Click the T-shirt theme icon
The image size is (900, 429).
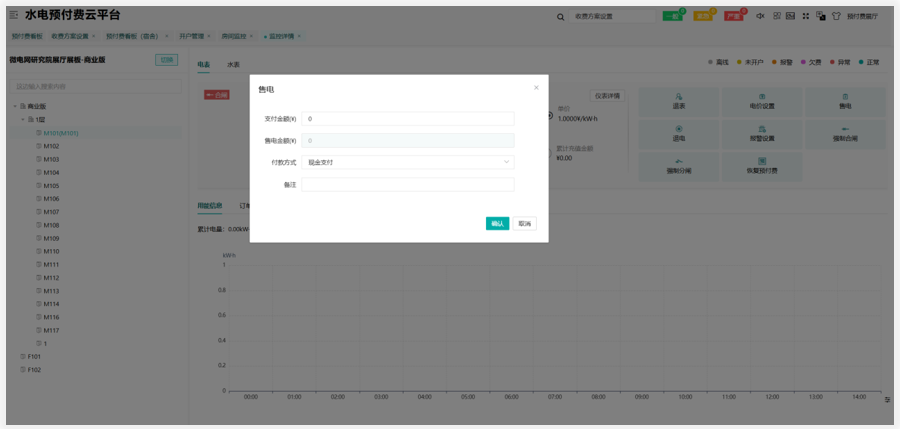(x=836, y=16)
